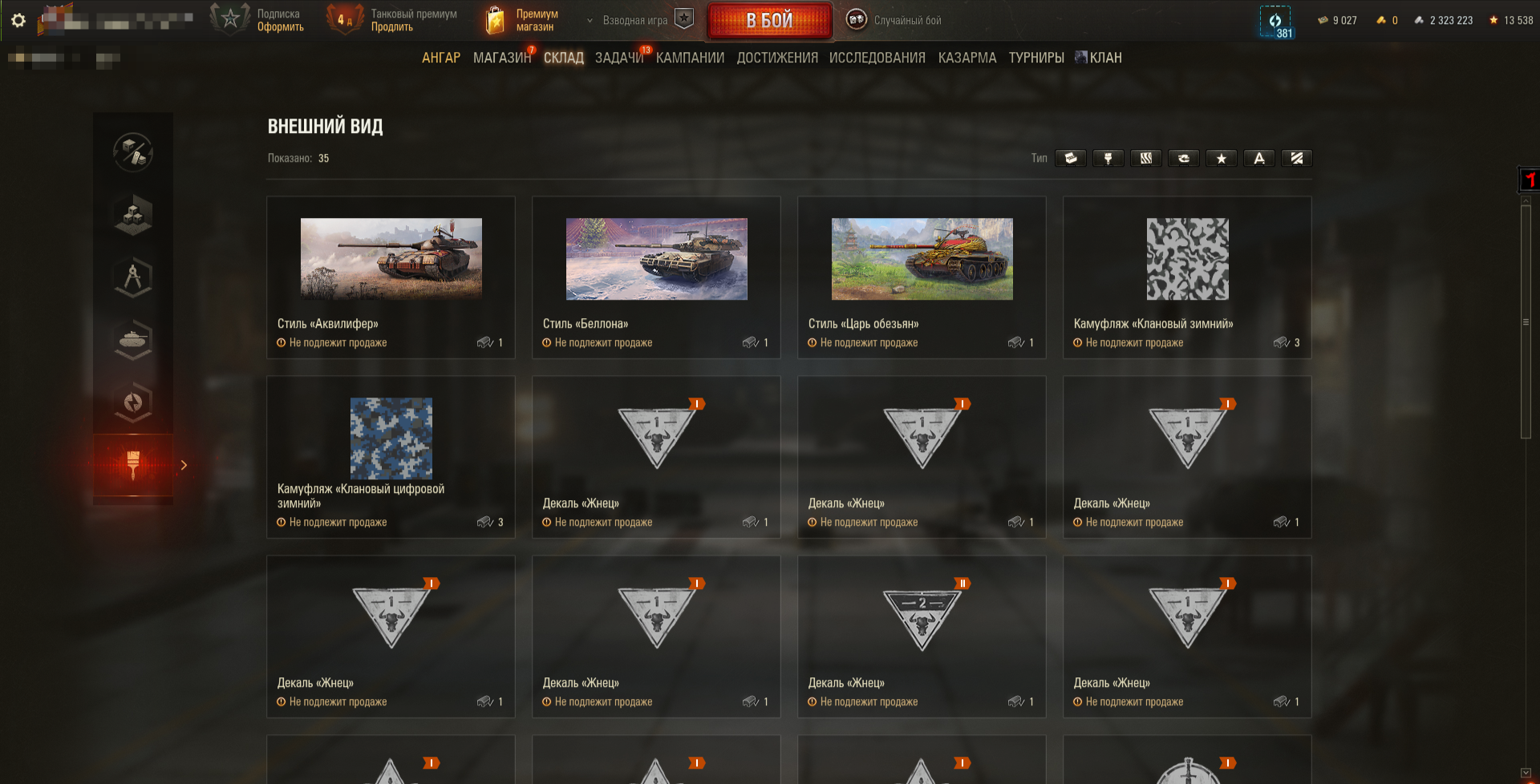The image size is (1540, 784).
Task: Toggle the emblems star type filter
Action: (1222, 158)
